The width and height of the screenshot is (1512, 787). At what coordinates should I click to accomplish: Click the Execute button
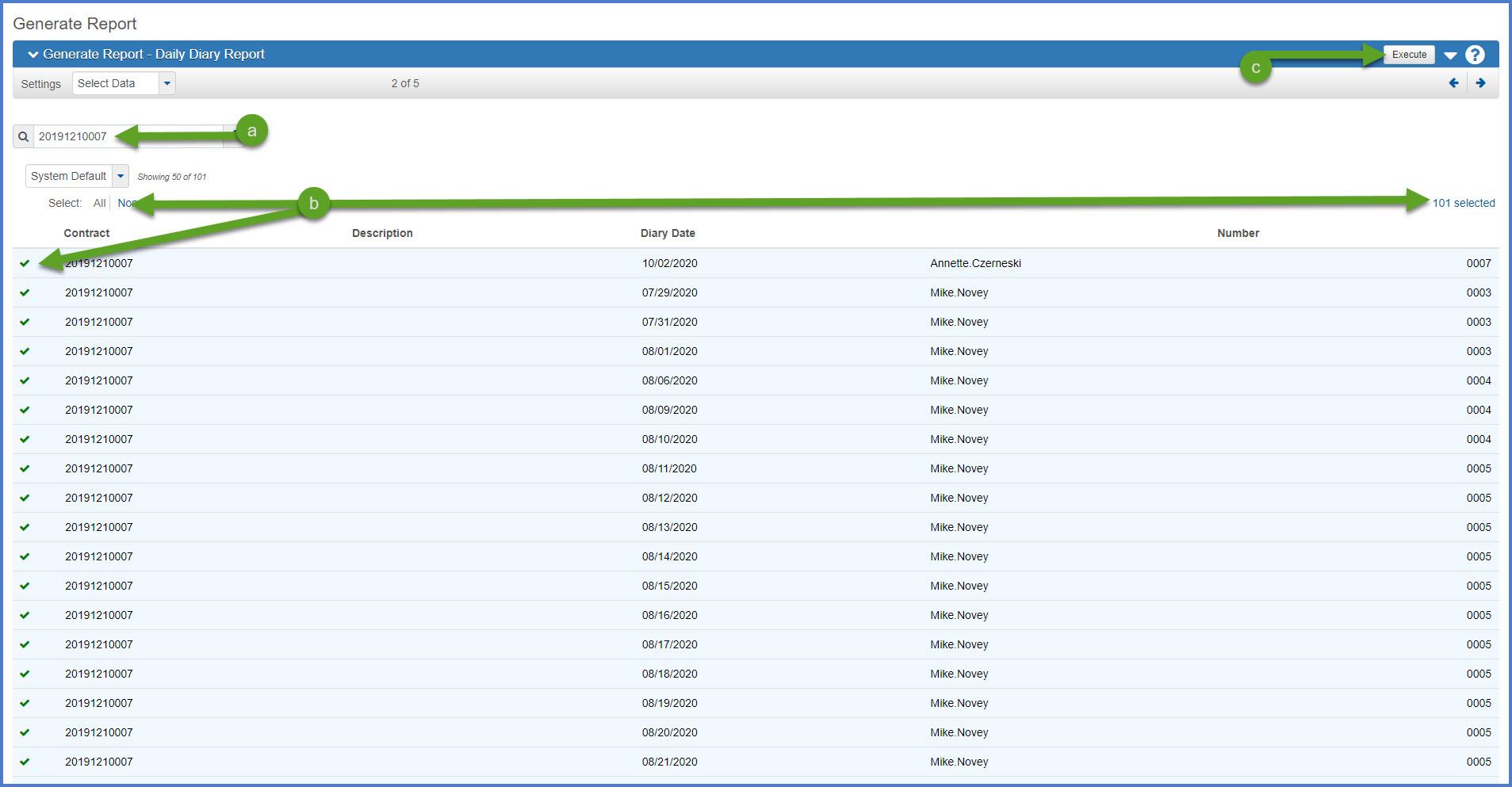(1408, 55)
